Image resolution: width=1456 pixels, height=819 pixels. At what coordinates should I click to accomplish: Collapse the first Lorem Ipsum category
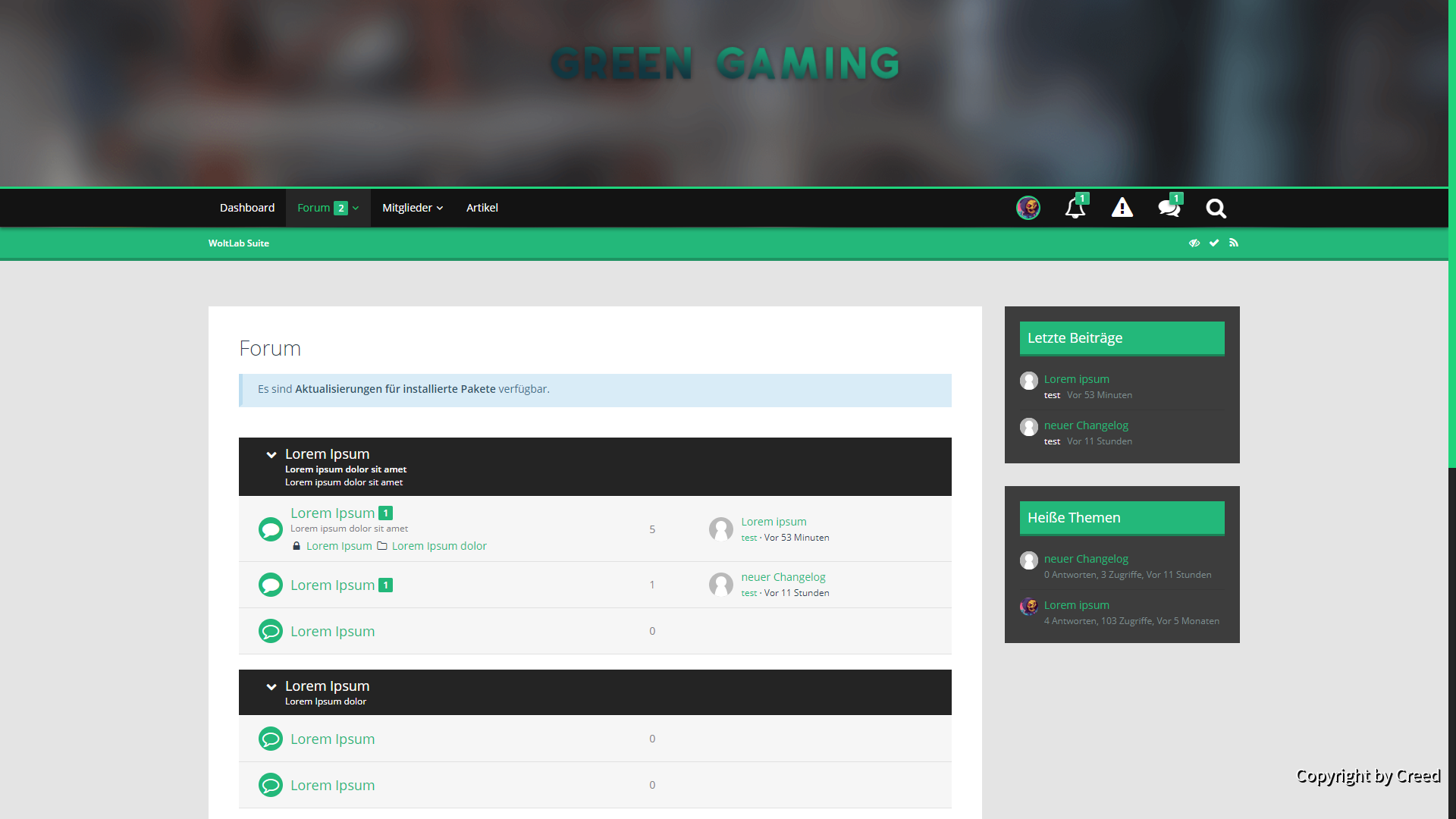pos(271,455)
